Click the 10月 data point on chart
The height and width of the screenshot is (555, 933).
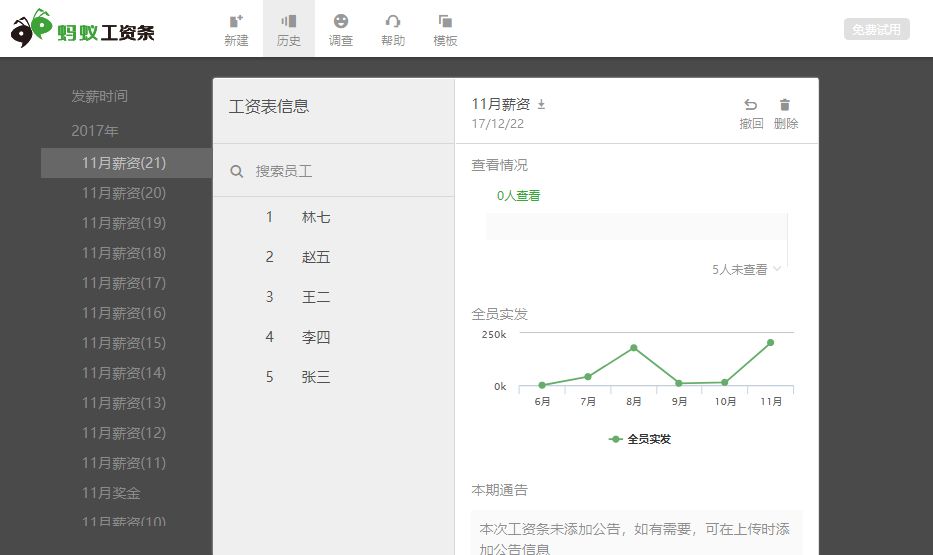pyautogui.click(x=725, y=382)
